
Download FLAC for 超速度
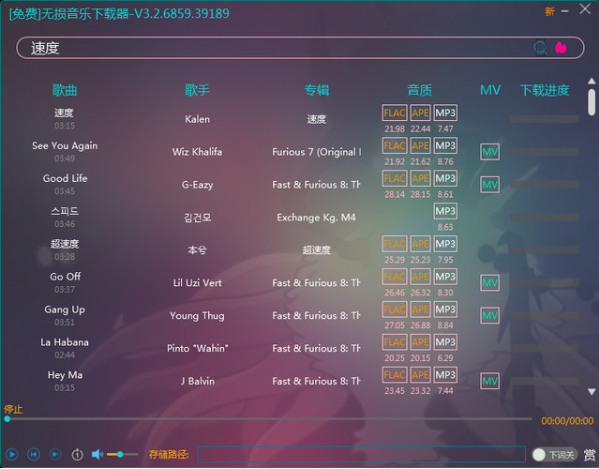pos(394,244)
